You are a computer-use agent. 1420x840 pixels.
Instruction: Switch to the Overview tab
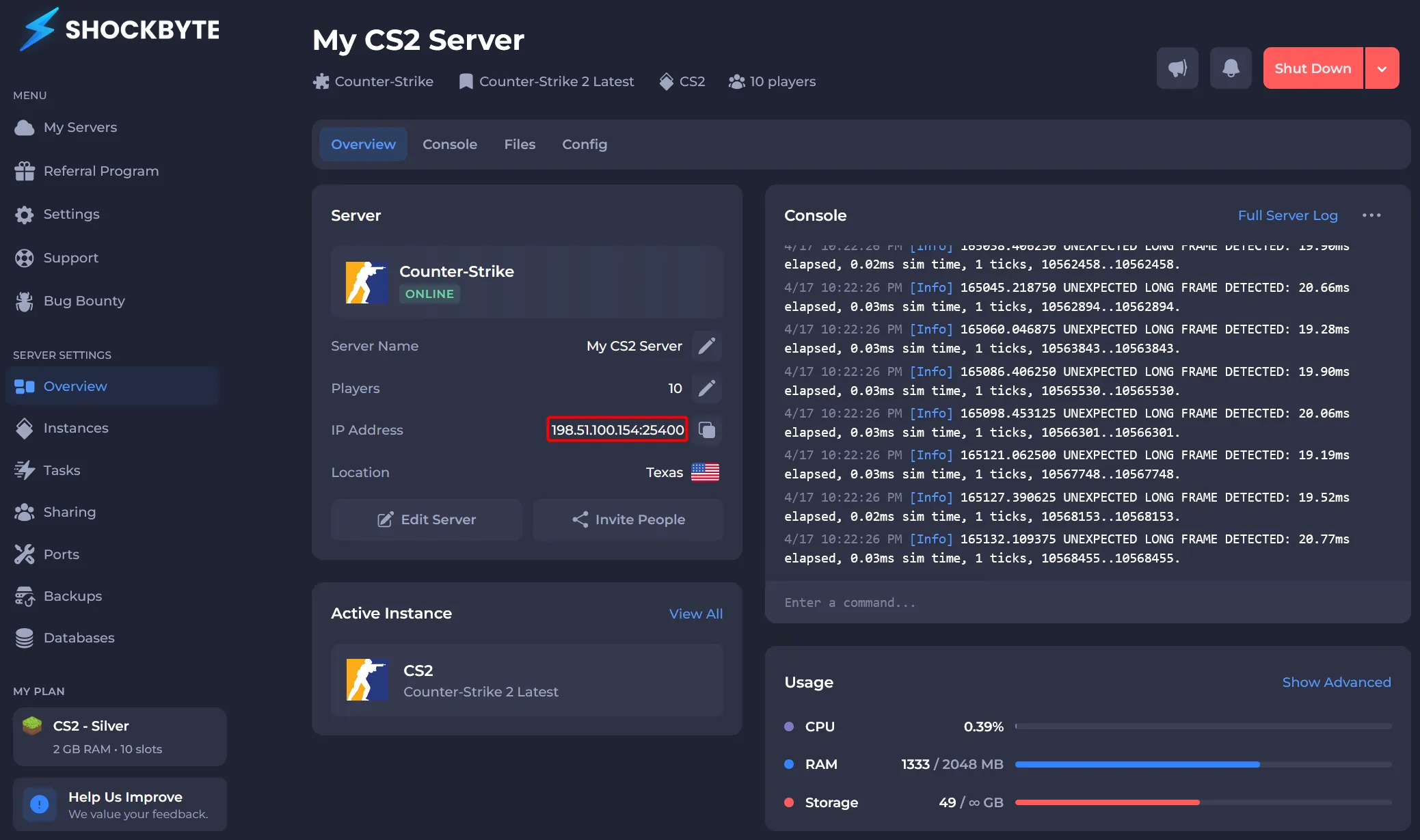click(x=363, y=144)
